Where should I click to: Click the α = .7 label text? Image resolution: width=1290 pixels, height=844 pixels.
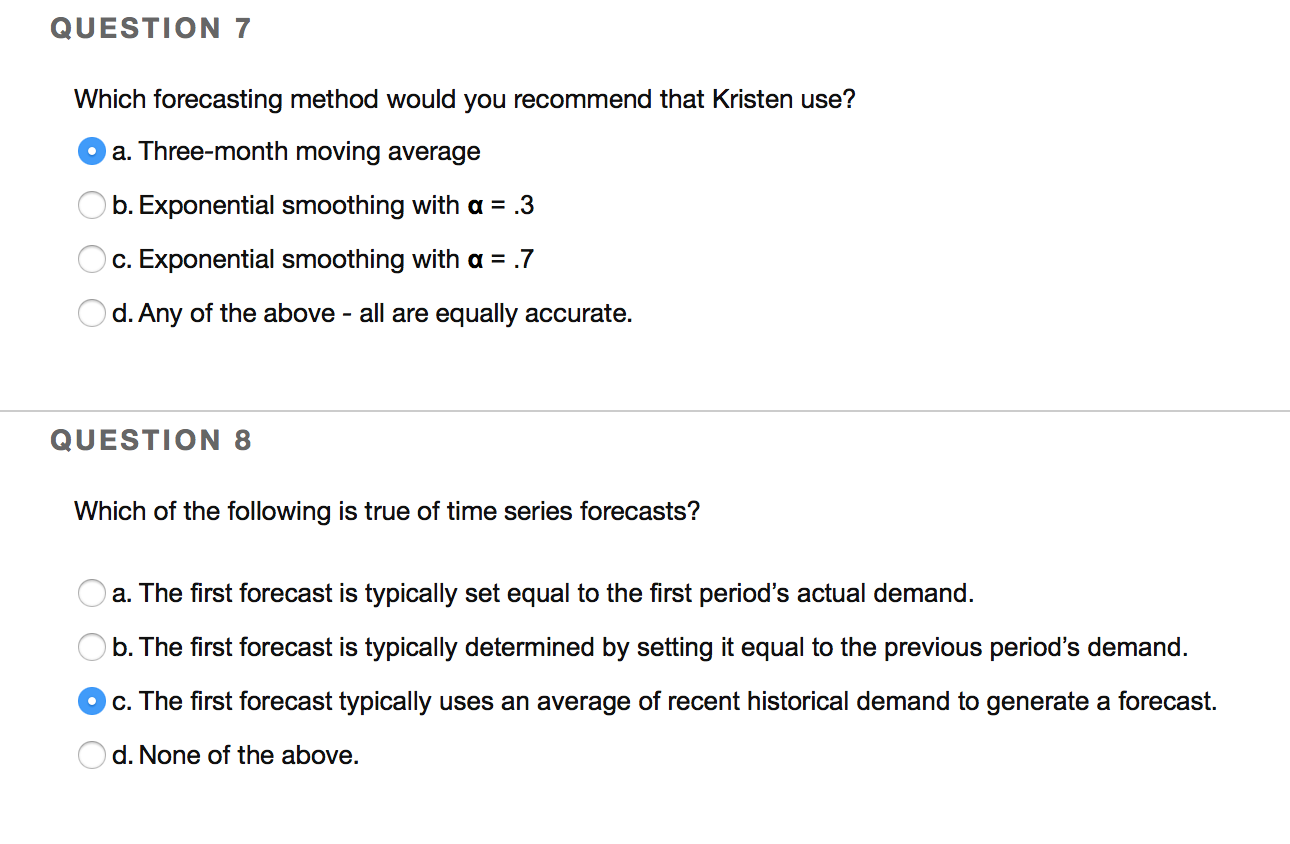point(335,259)
